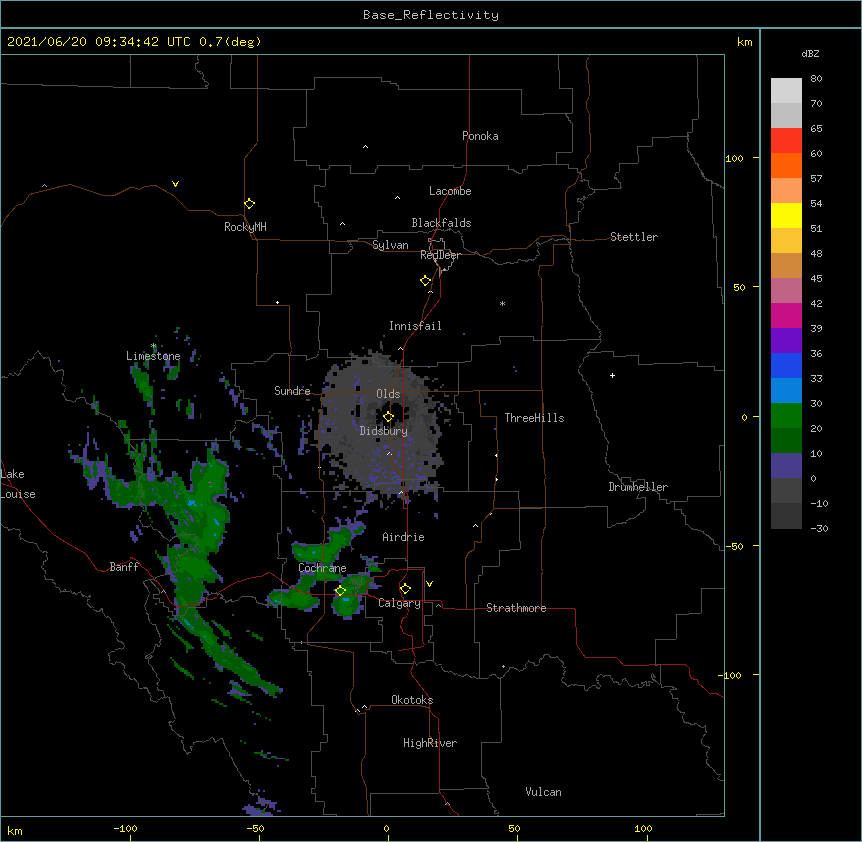Click the RockyMH label
The width and height of the screenshot is (862, 842).
click(245, 227)
